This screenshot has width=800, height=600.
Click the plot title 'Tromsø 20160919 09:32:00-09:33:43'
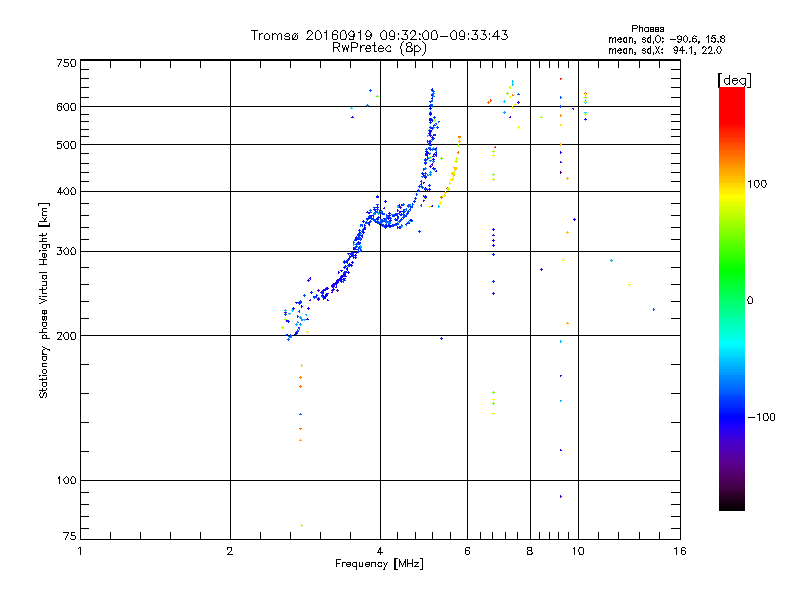click(x=379, y=35)
